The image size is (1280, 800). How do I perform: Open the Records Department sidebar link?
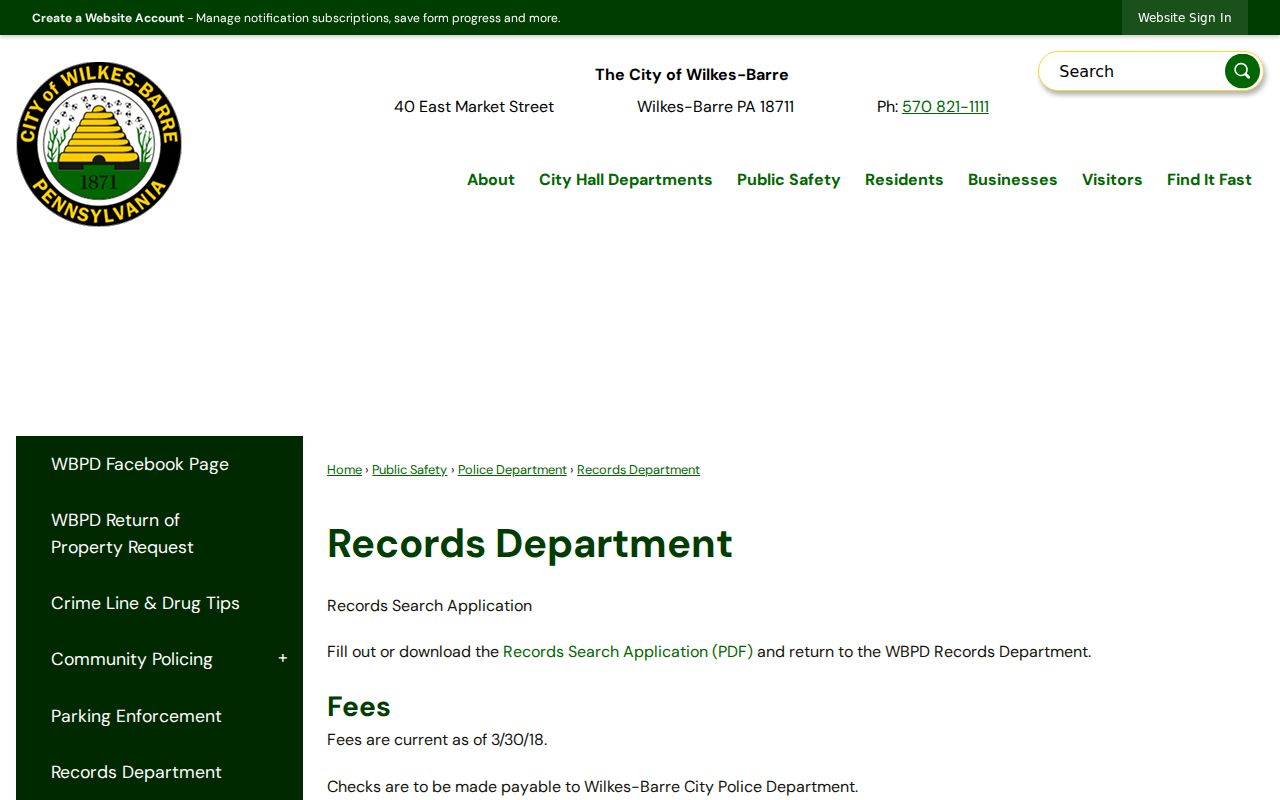coord(136,772)
